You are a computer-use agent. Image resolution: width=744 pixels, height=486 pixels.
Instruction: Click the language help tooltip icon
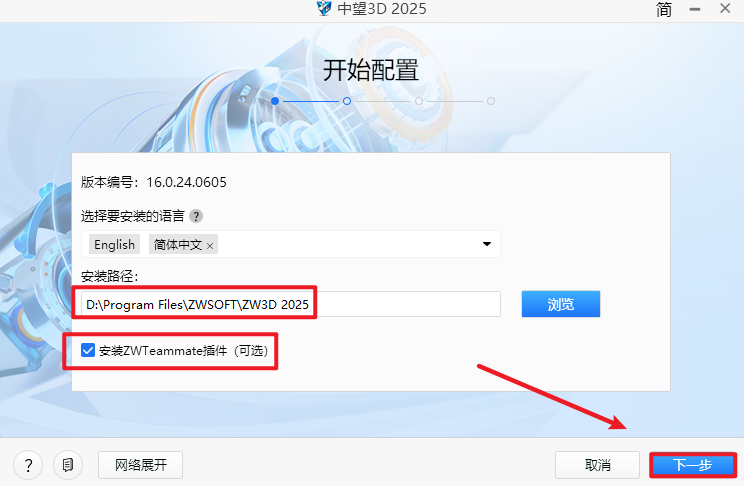coord(196,216)
